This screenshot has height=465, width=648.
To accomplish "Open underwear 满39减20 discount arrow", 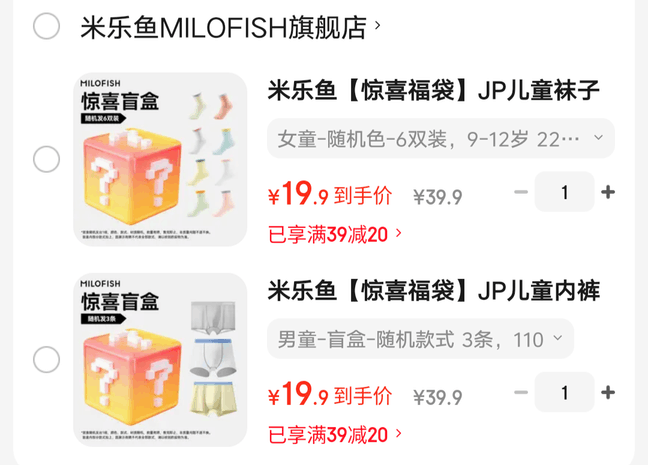I will coord(399,434).
